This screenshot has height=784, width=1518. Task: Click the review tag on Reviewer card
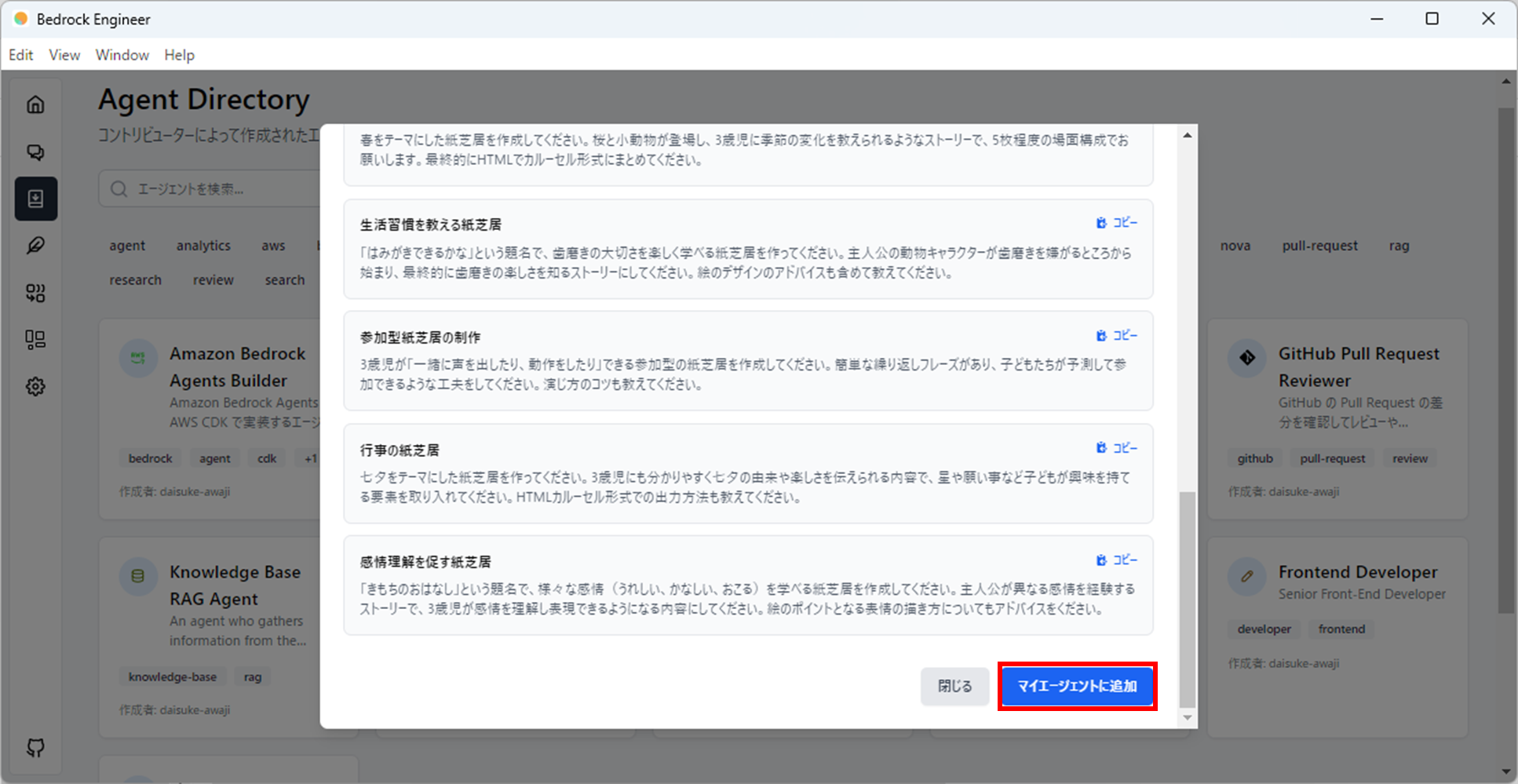point(1410,458)
